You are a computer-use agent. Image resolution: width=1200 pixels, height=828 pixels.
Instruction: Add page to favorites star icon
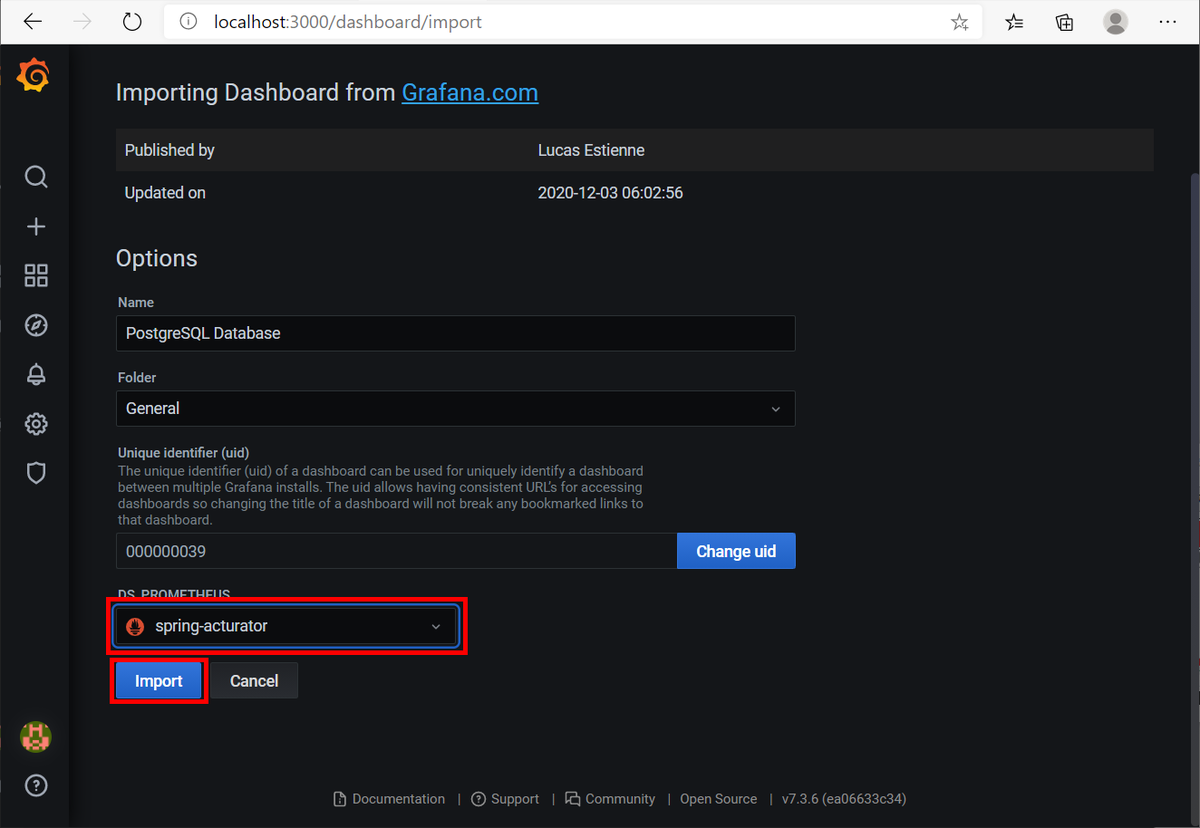[x=959, y=22]
